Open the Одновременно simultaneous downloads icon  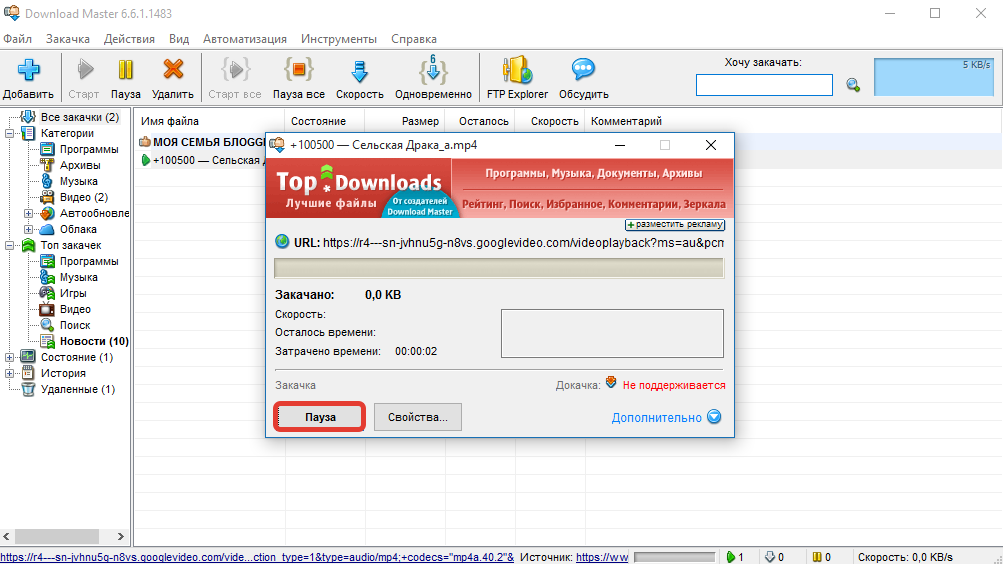coord(433,70)
